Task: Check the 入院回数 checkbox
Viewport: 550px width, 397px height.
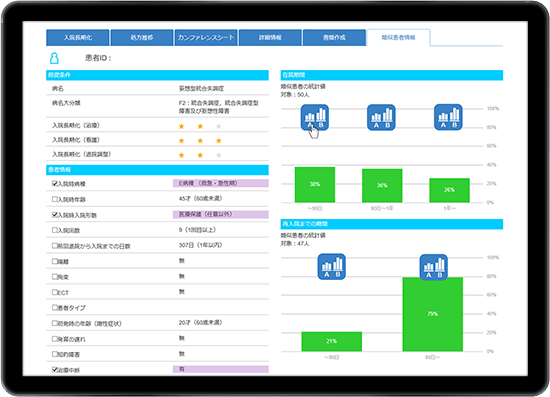Action: coord(54,230)
